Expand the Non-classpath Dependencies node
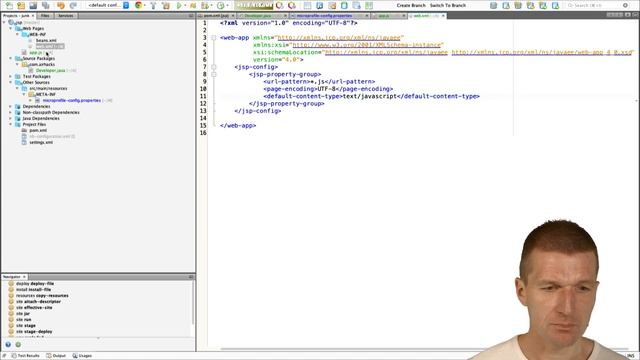The width and height of the screenshot is (640, 360). tap(11, 112)
